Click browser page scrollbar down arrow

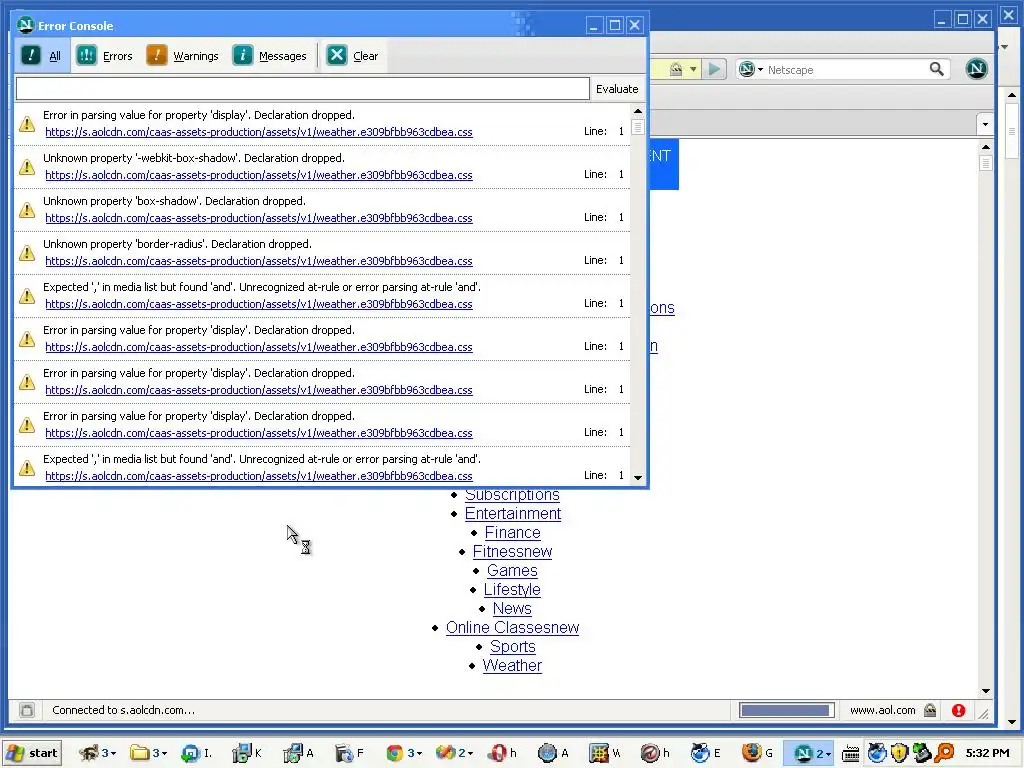pyautogui.click(x=985, y=691)
